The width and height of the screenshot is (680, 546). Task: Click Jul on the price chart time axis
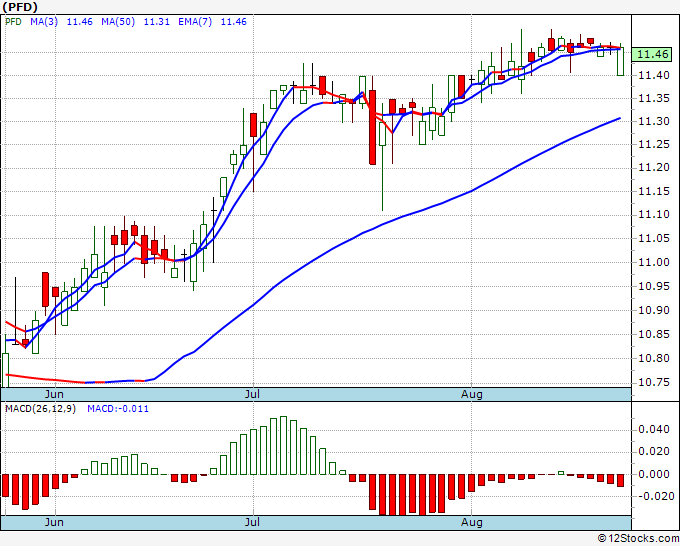252,394
